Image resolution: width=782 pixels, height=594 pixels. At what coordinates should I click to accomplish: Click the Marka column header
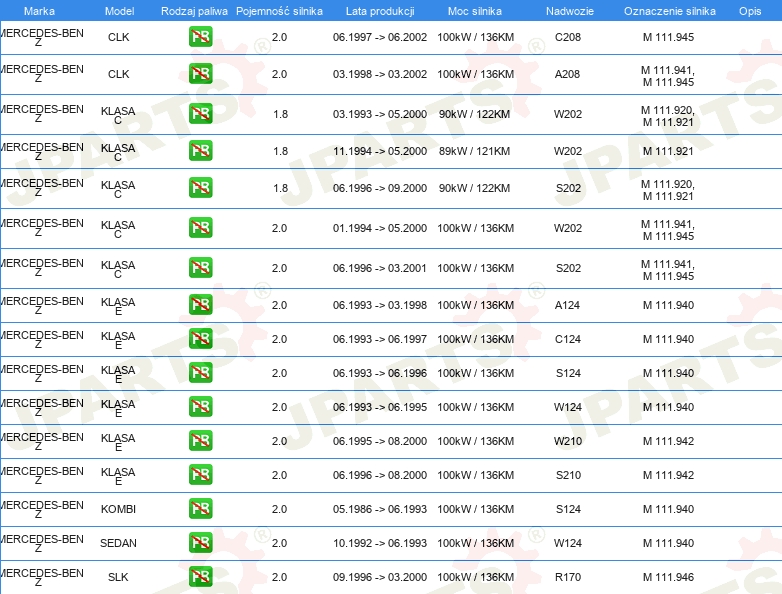pos(39,11)
